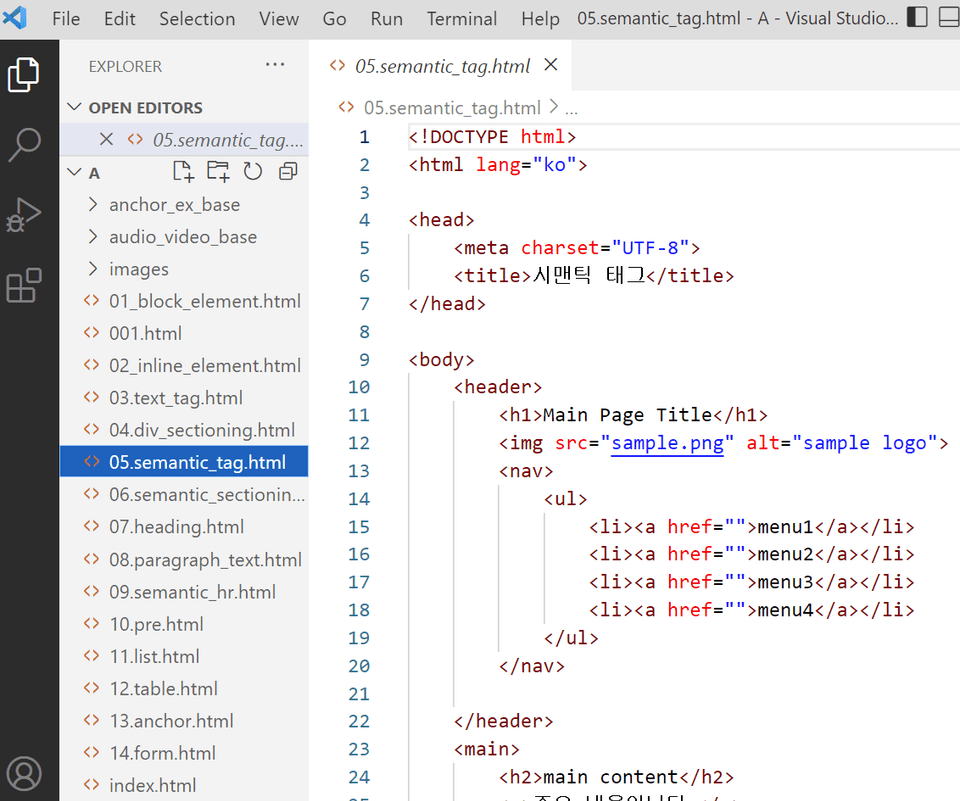The image size is (960, 801).
Task: Expand the audio_video_base folder
Action: 182,237
